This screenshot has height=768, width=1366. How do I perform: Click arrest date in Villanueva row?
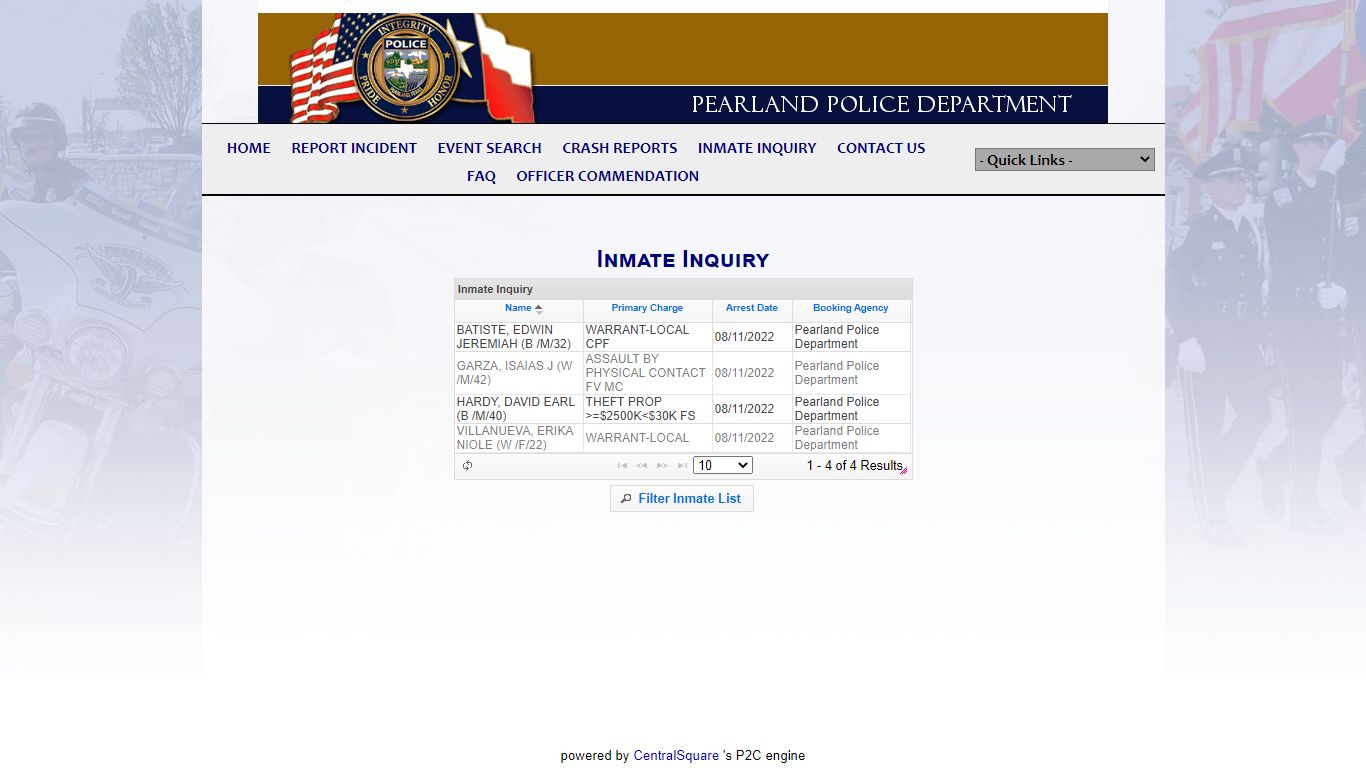pos(752,438)
